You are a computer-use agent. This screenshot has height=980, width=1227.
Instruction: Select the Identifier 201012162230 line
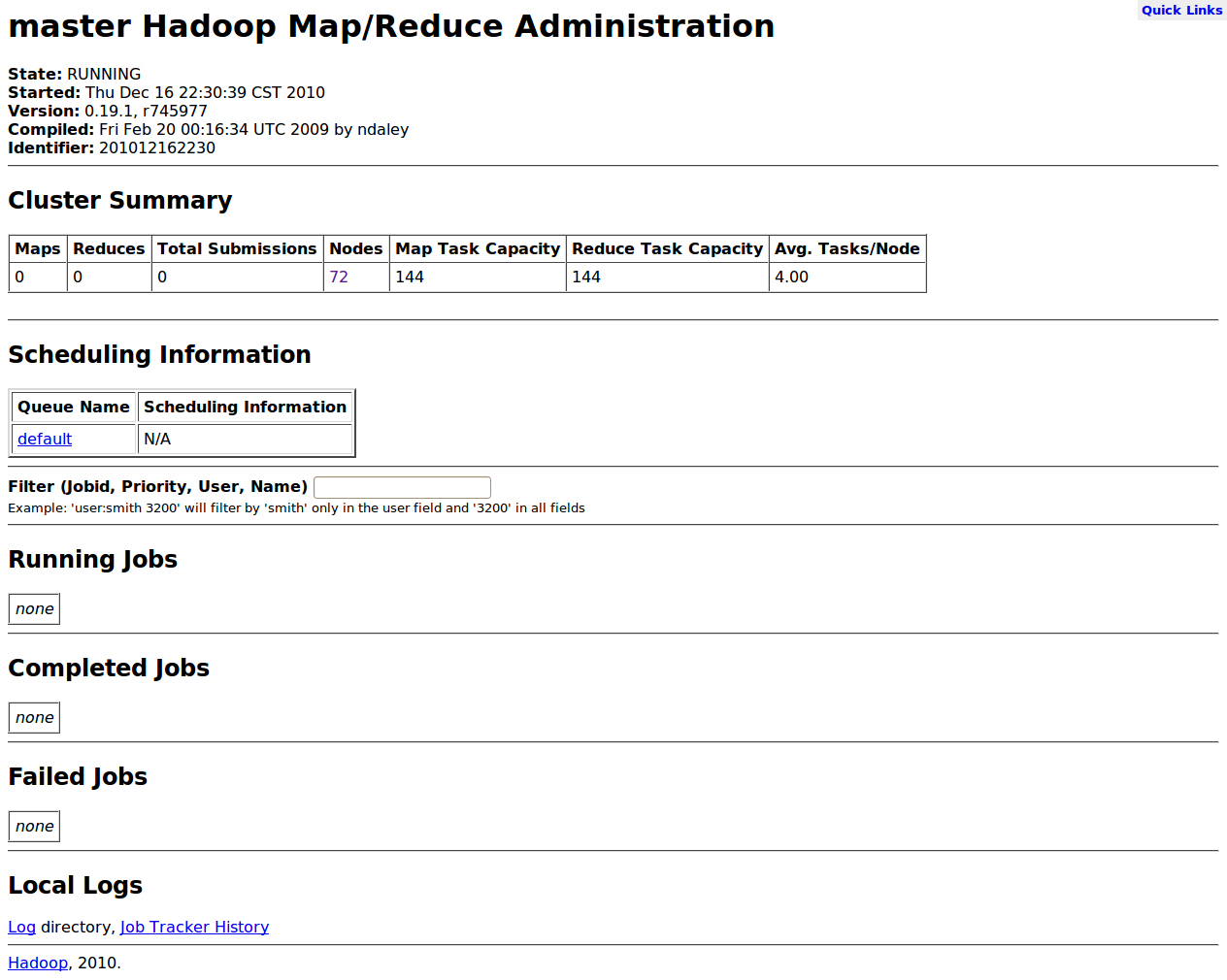(x=112, y=147)
